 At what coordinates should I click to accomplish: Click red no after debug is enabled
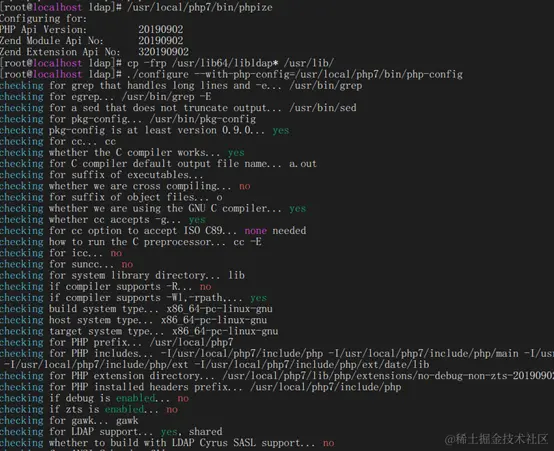pos(183,399)
